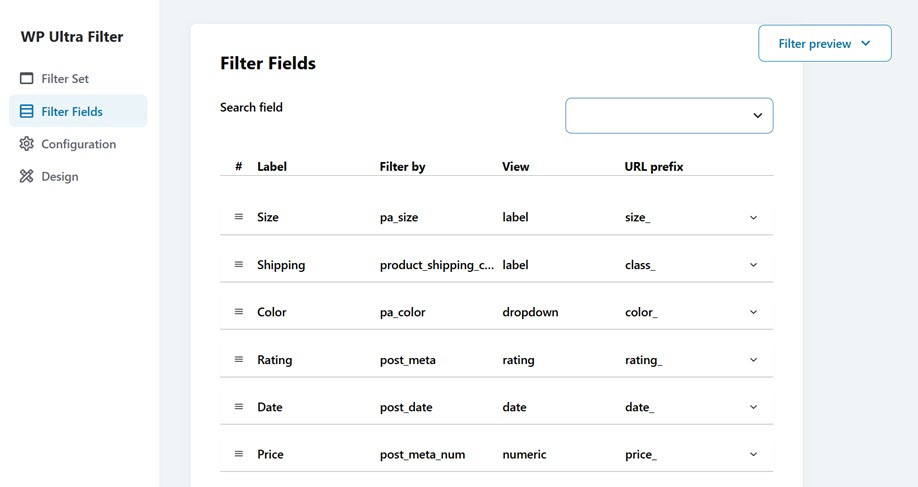Expand the Price field row

point(753,455)
